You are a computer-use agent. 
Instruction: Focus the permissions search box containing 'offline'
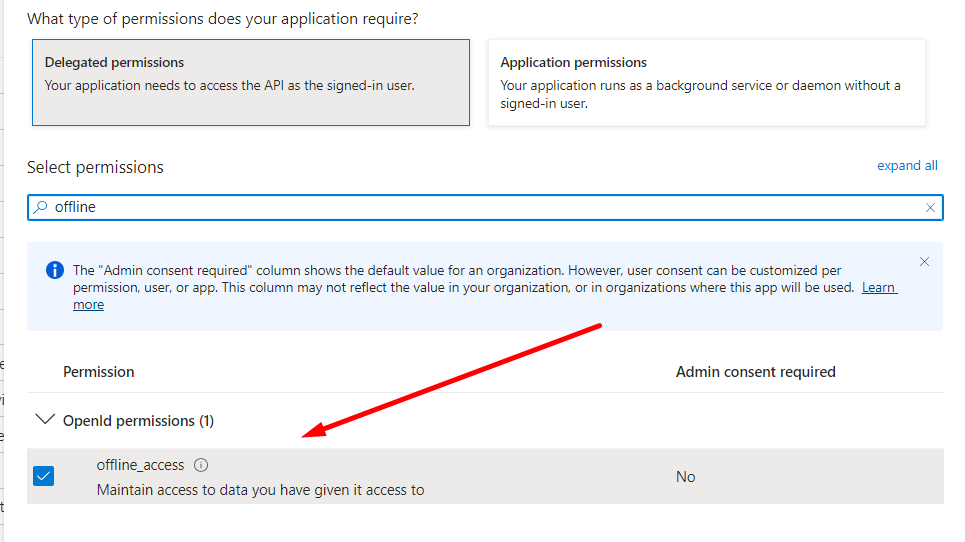[x=480, y=207]
